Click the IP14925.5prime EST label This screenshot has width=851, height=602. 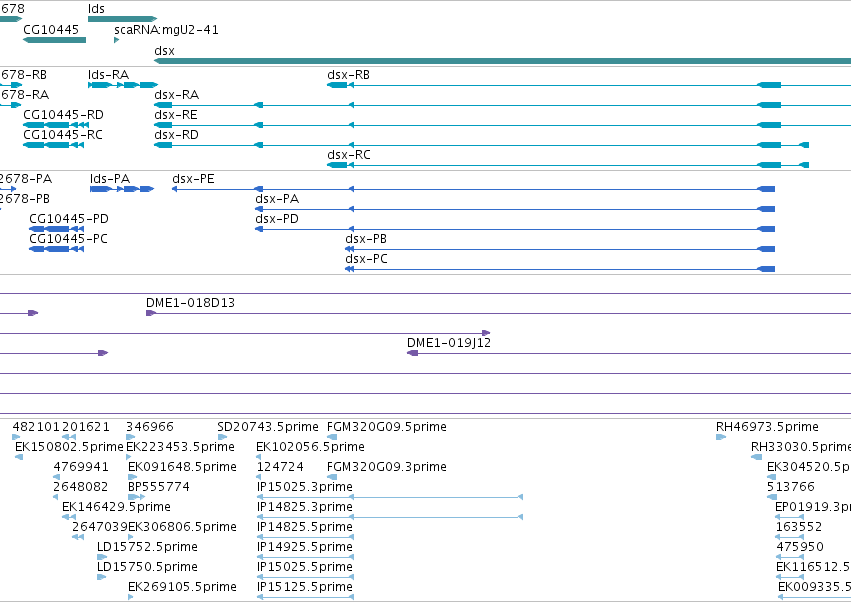click(304, 547)
